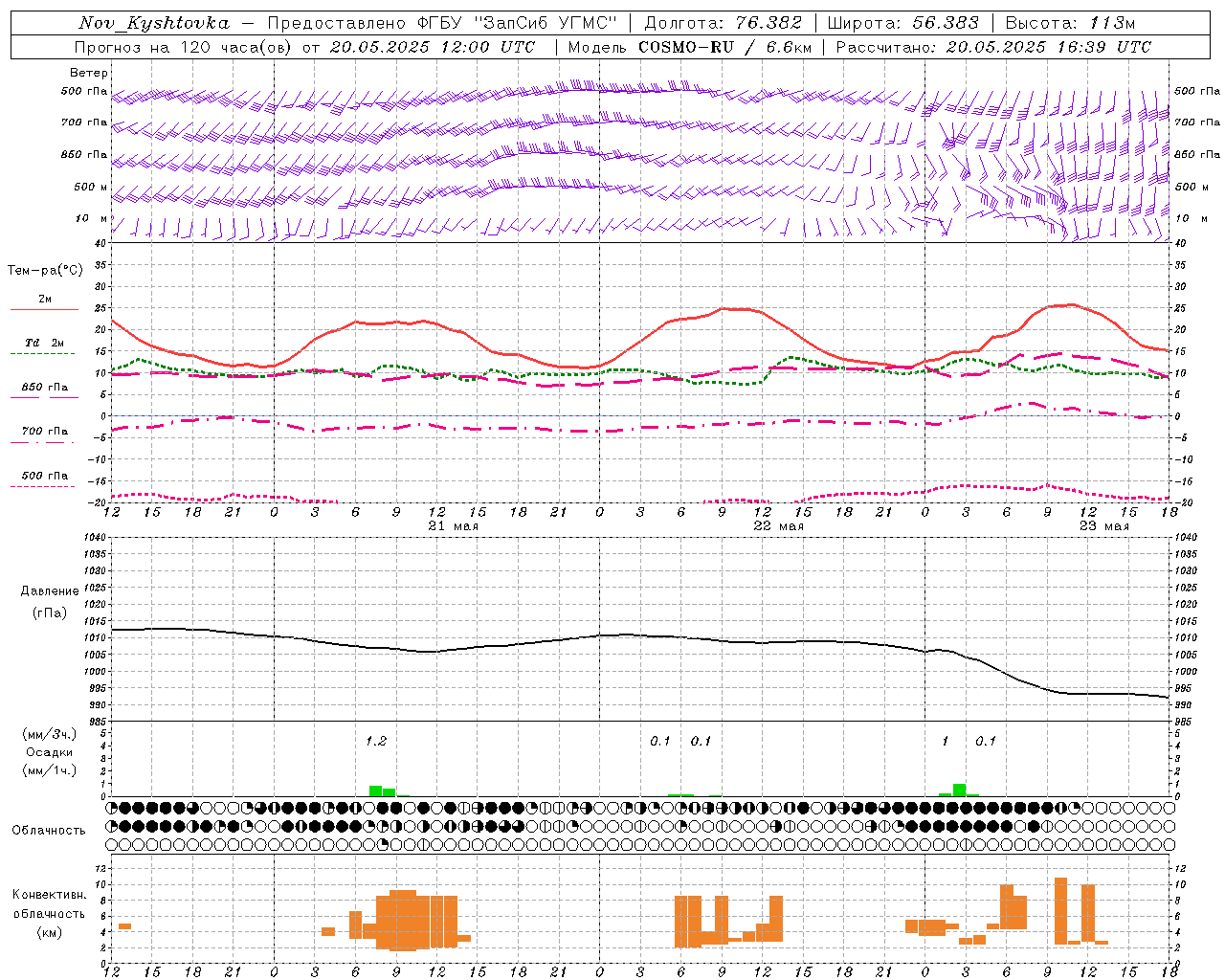
Task: Click the 'Широта: 56.383' value
Action: (x=902, y=23)
